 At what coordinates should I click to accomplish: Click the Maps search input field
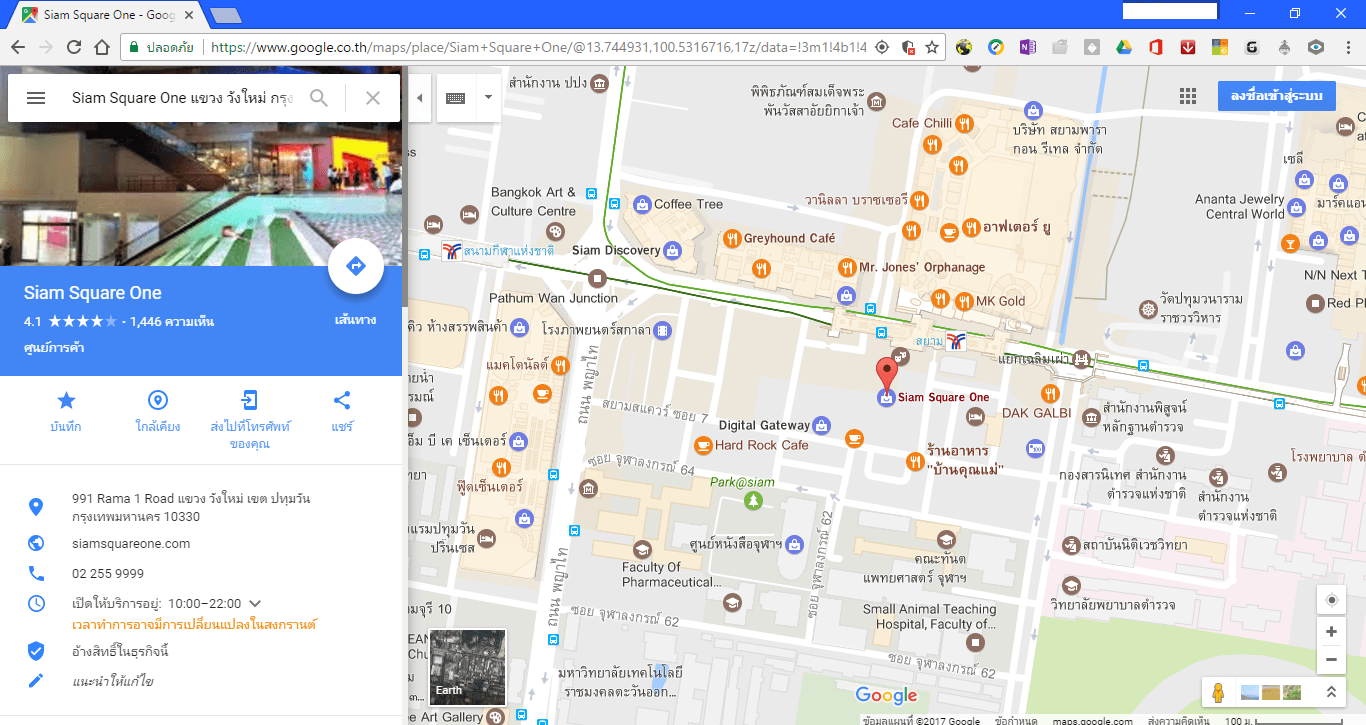pos(182,98)
